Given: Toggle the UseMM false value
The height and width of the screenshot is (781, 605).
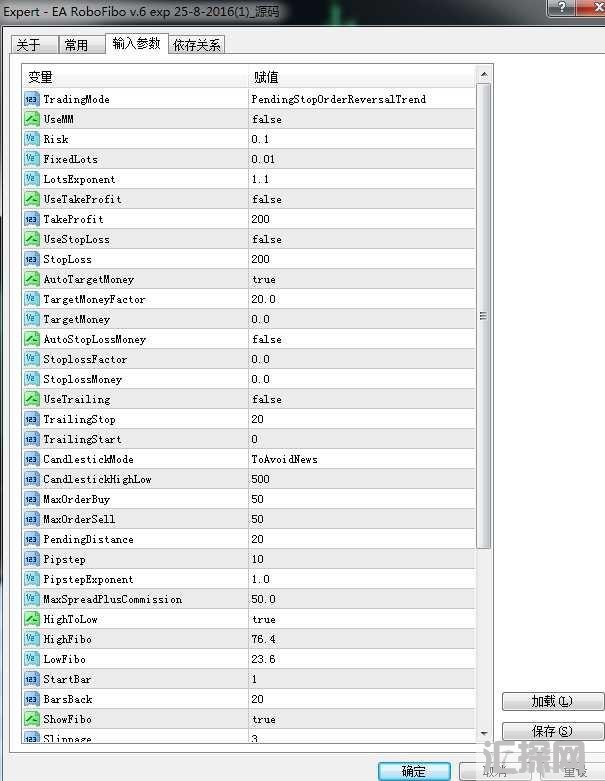Looking at the screenshot, I should click(267, 119).
